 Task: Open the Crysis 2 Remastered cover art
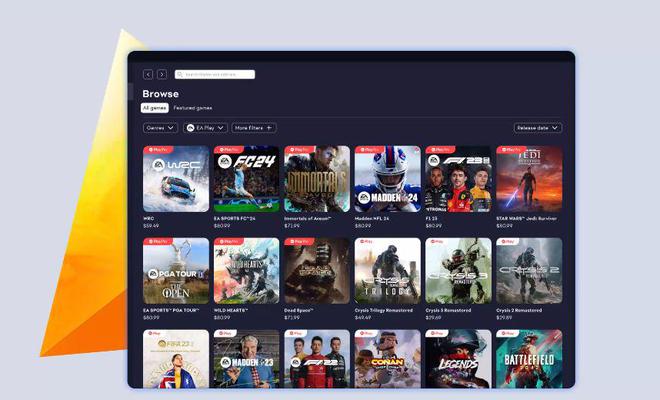[x=529, y=271]
